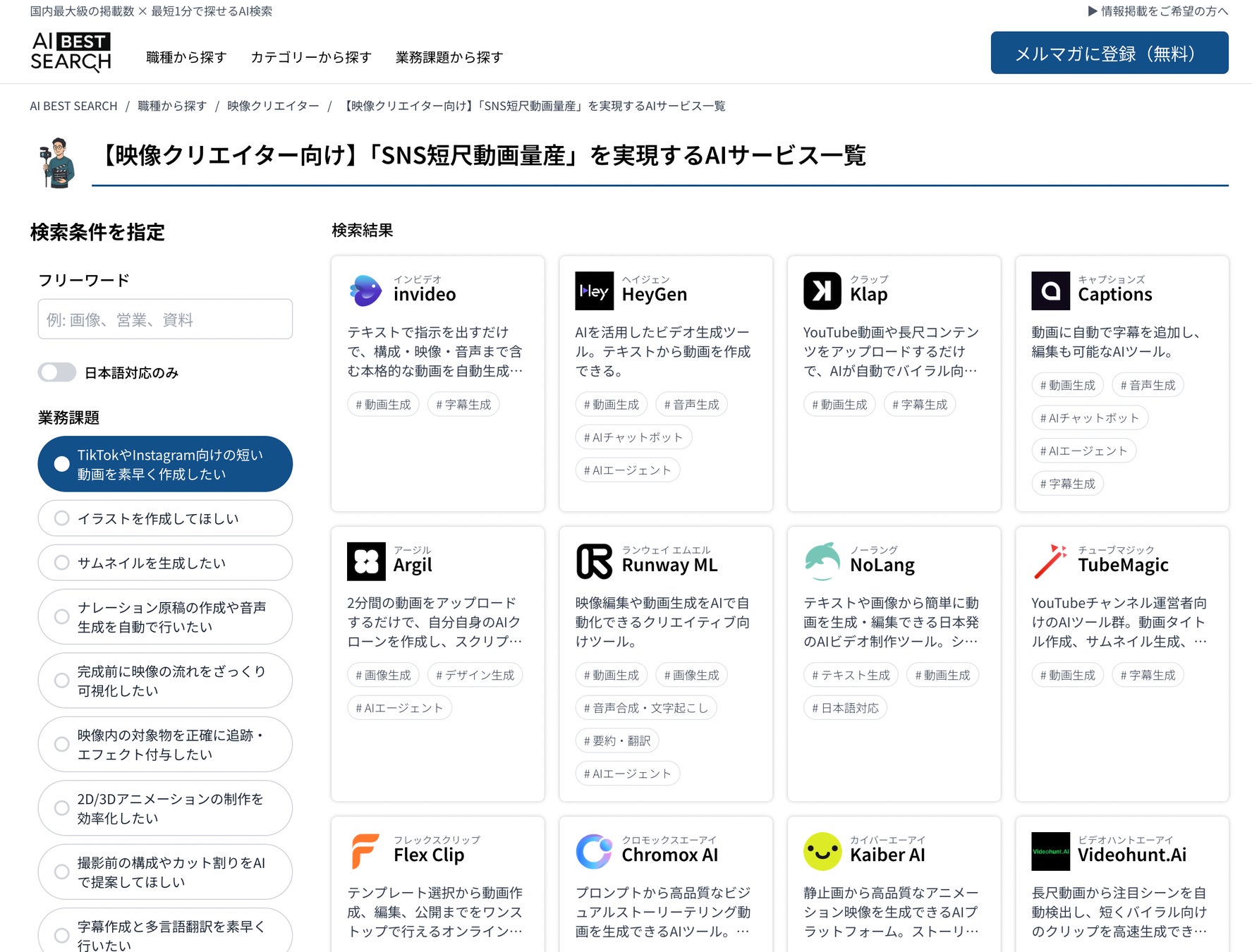The height and width of the screenshot is (952, 1252).
Task: Click the #日本語対応 tag on NoLang card
Action: (x=845, y=708)
